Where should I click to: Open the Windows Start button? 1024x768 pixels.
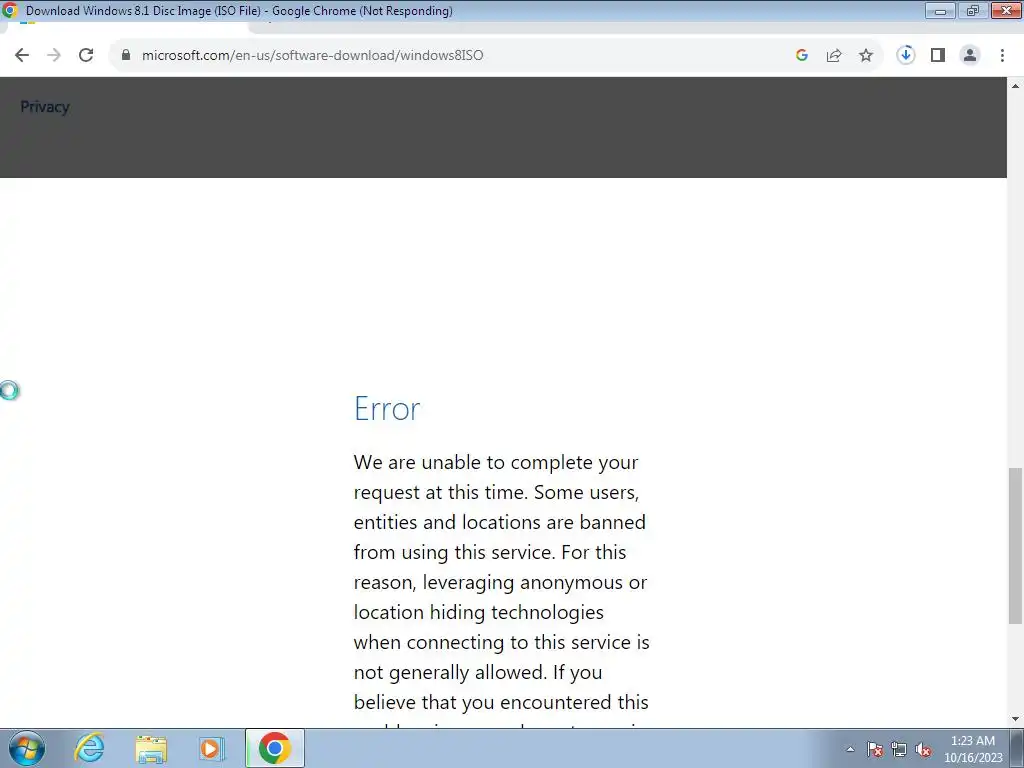point(27,748)
